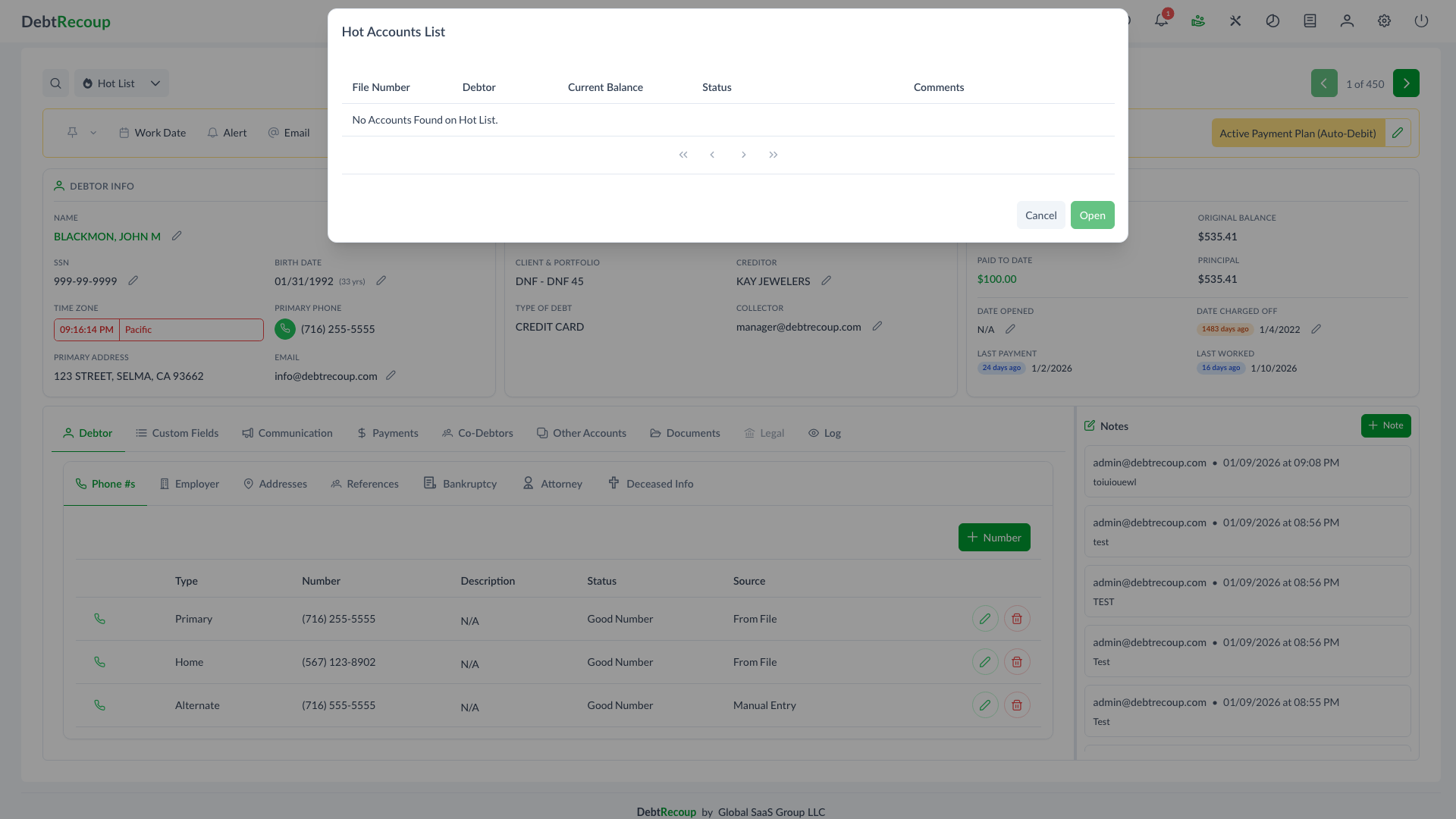Open the user profile icon

click(1347, 21)
